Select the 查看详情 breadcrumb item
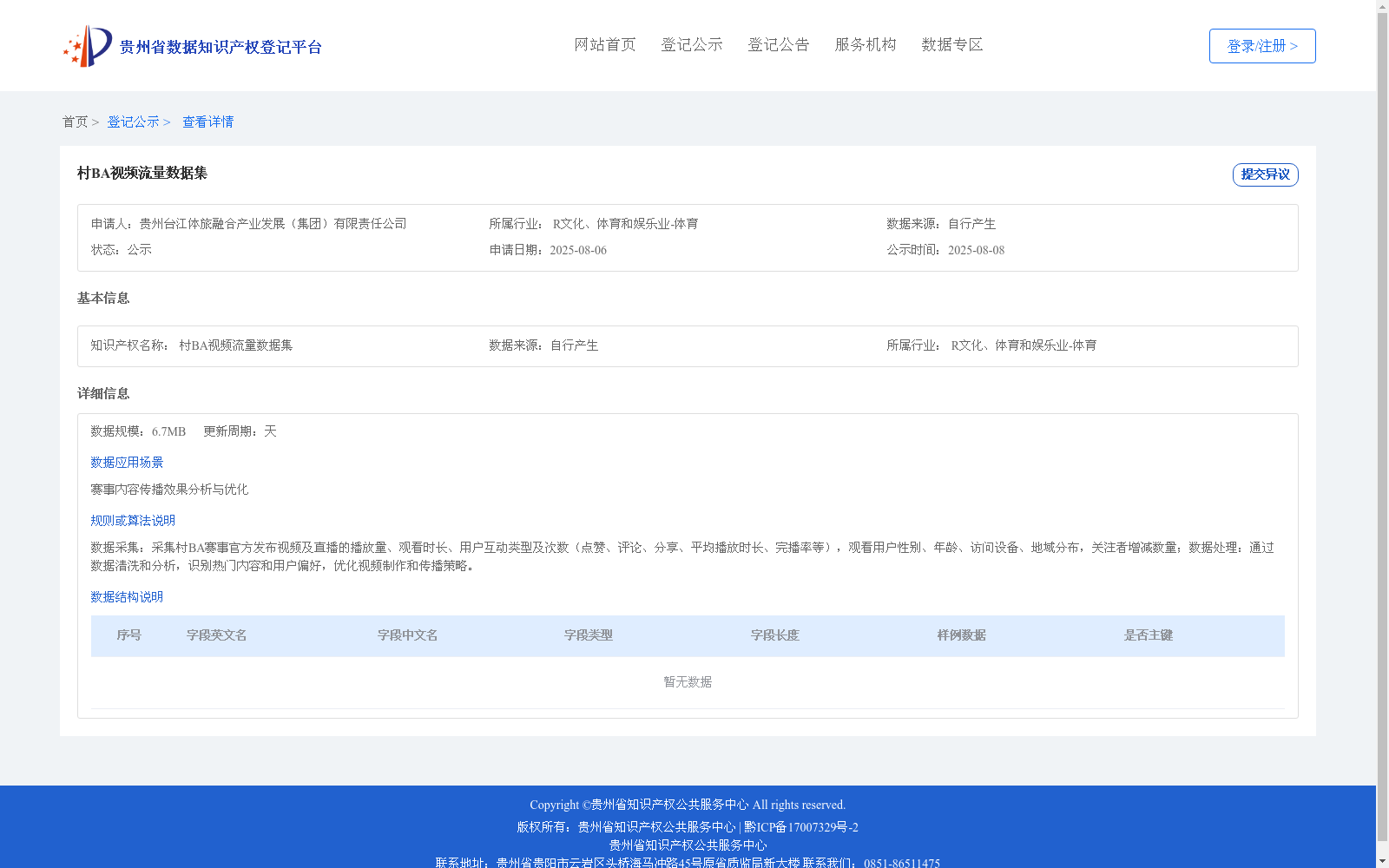Viewport: 1389px width, 868px height. pos(207,122)
